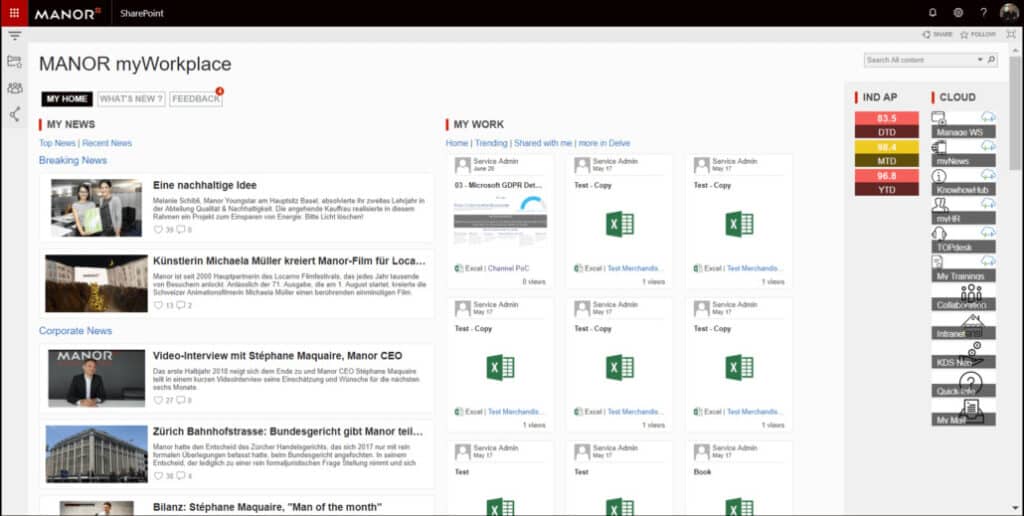1024x516 pixels.
Task: Click the people group sidebar icon
Action: [14, 88]
